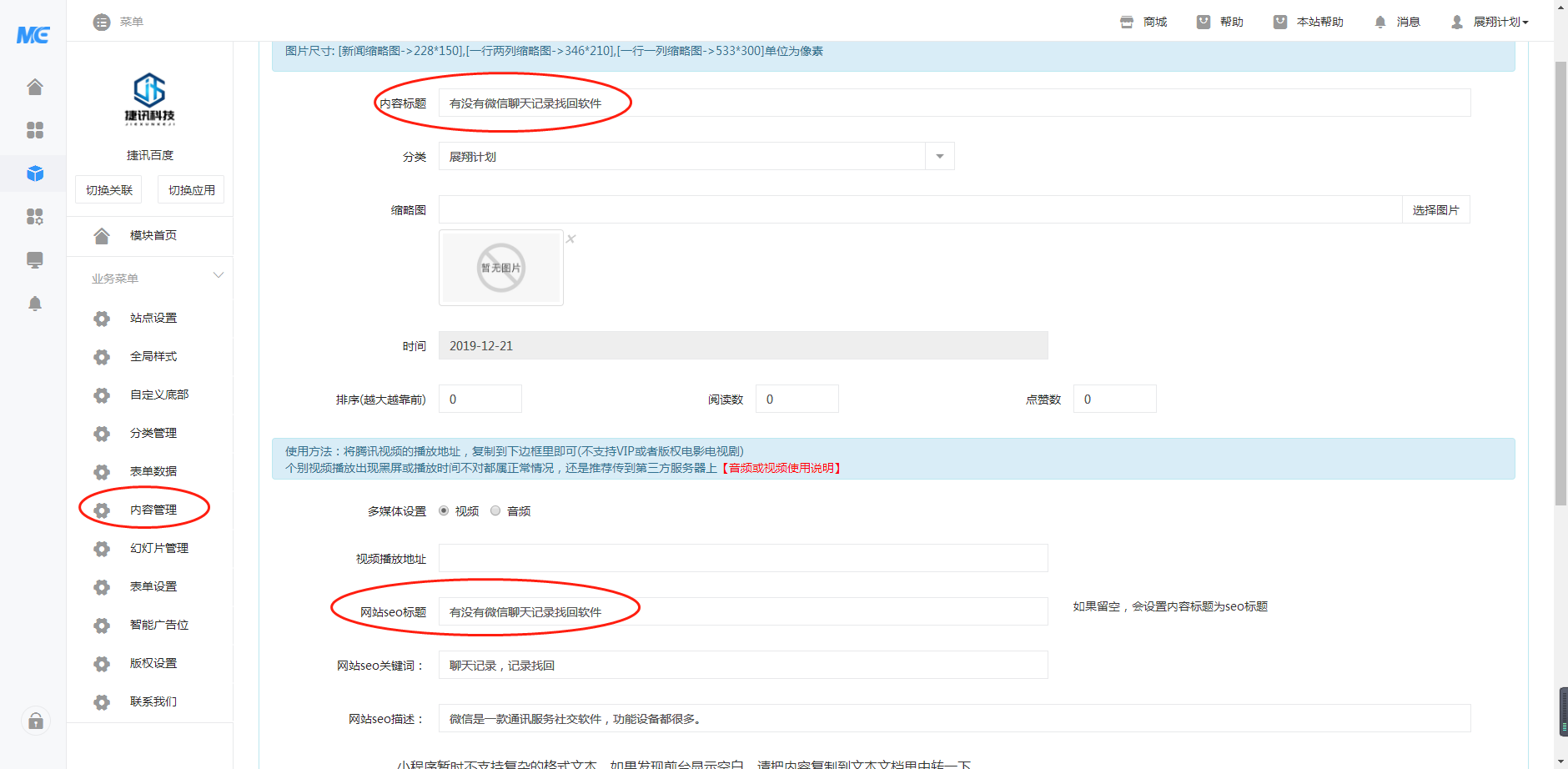Open the bell icon in left rail
Screen dimensions: 1568x769
[35, 304]
